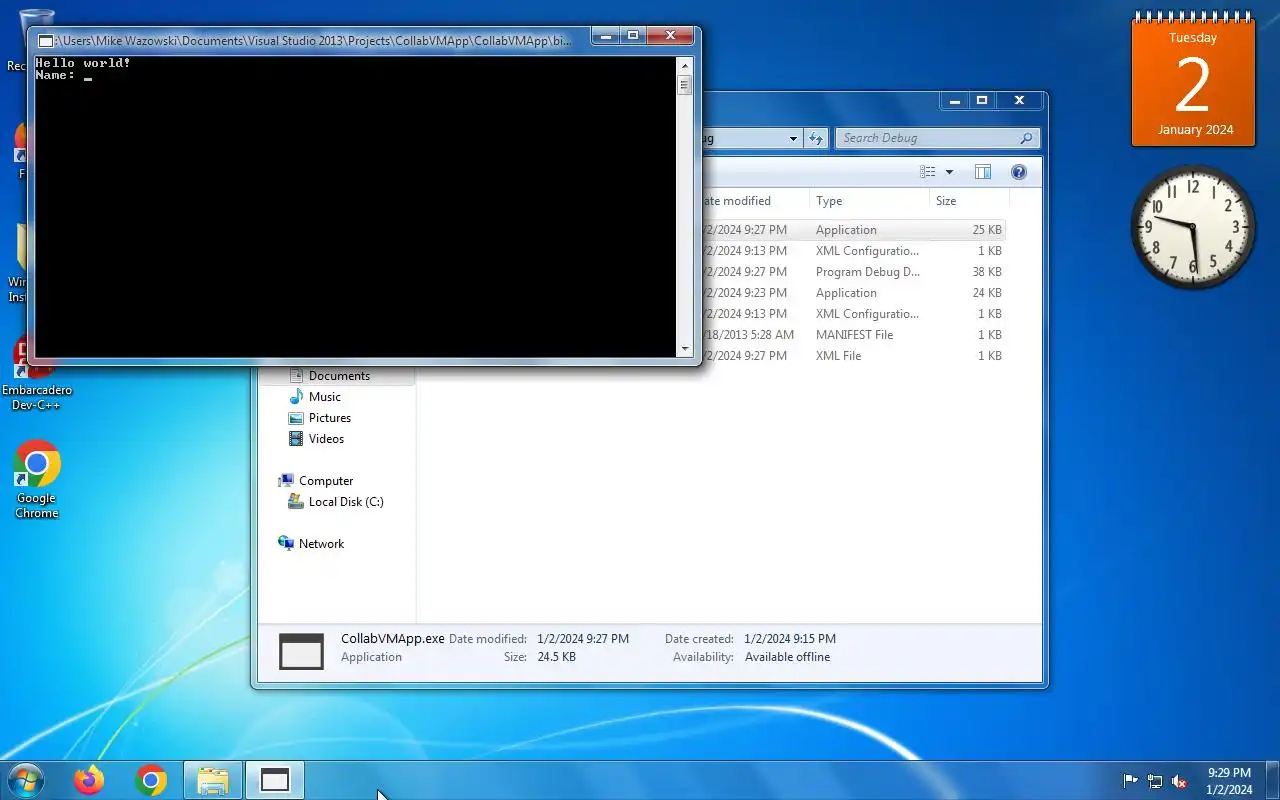Select Documents in the navigation pane

pos(339,376)
